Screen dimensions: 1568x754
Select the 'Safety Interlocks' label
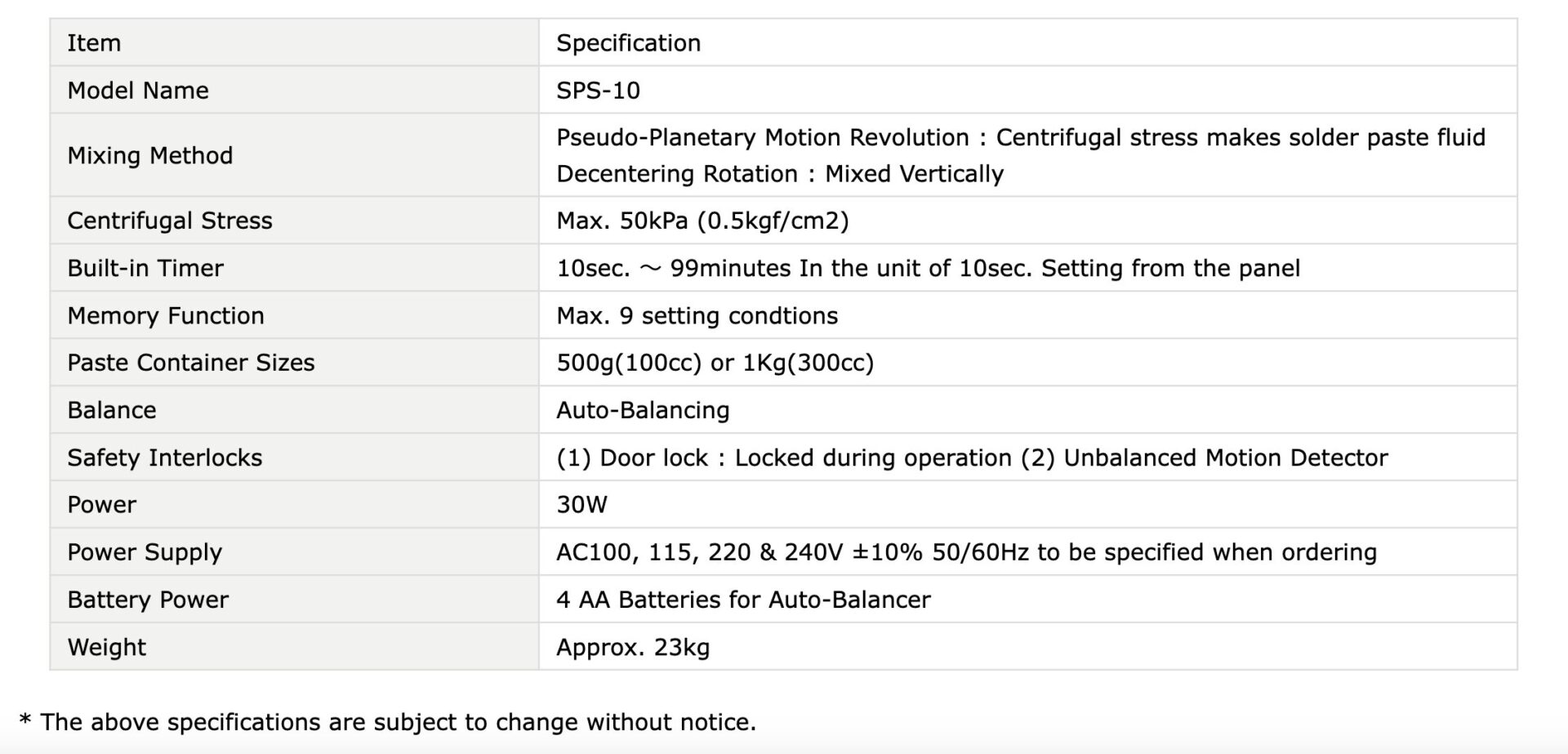[x=165, y=457]
